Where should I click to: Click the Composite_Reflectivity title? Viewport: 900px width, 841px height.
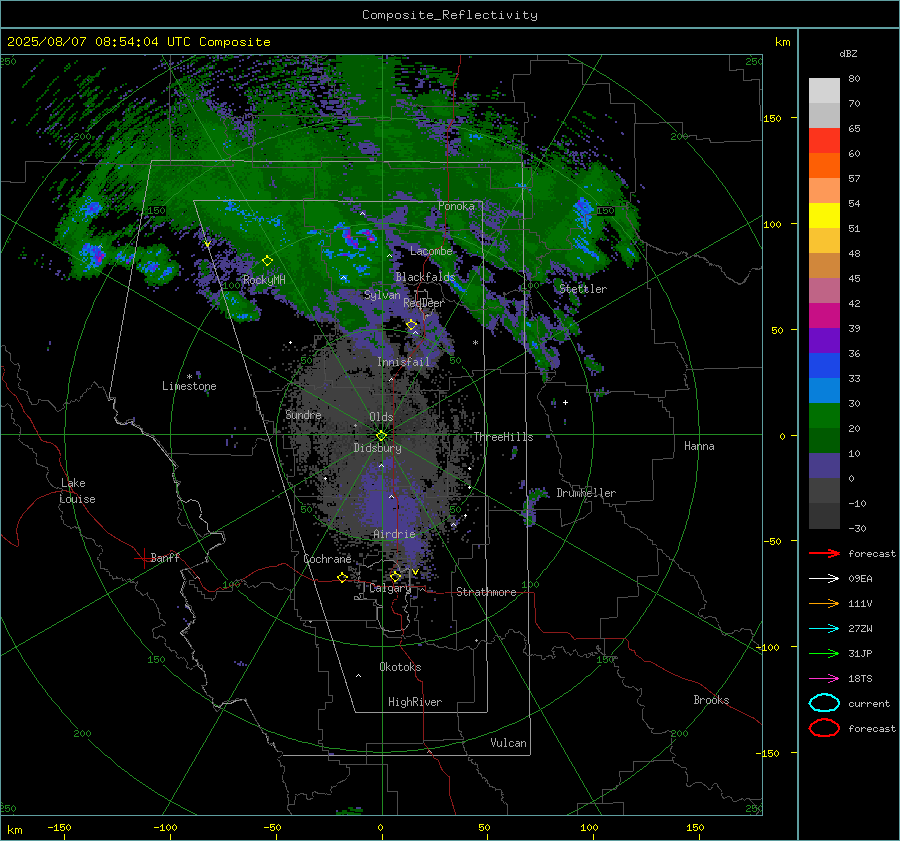(449, 15)
